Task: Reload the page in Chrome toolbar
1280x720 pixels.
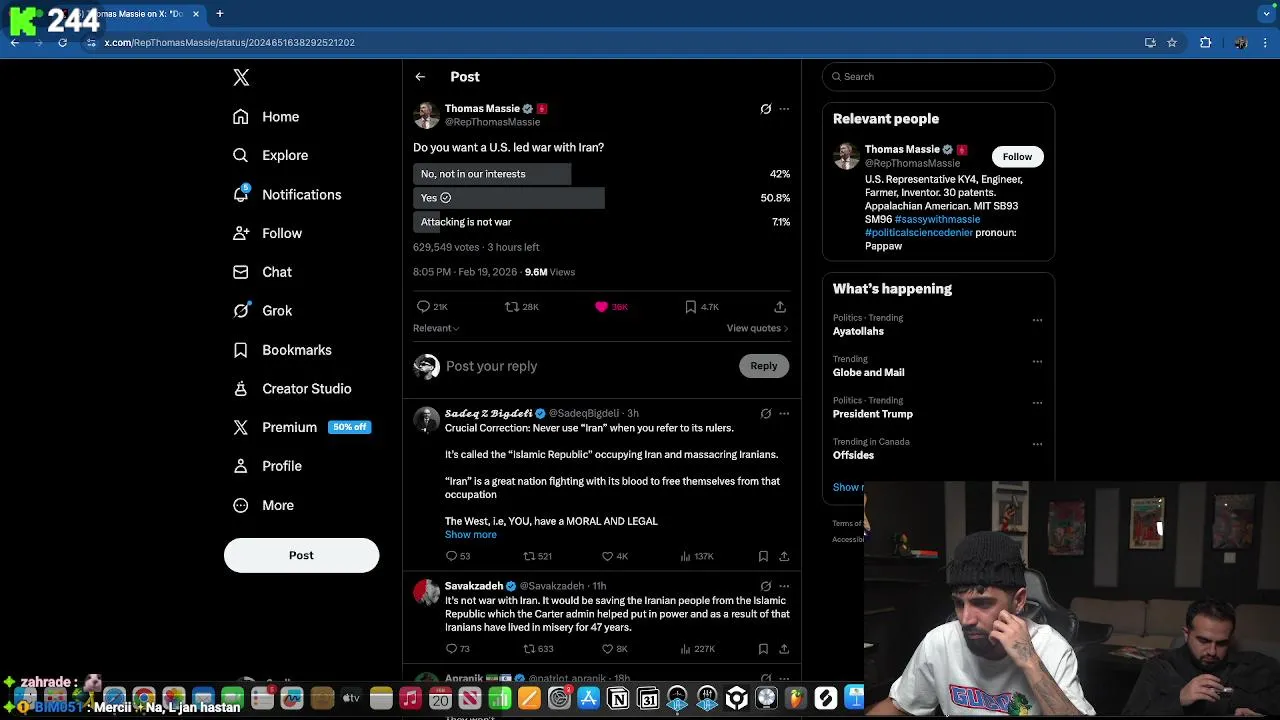Action: tap(62, 43)
